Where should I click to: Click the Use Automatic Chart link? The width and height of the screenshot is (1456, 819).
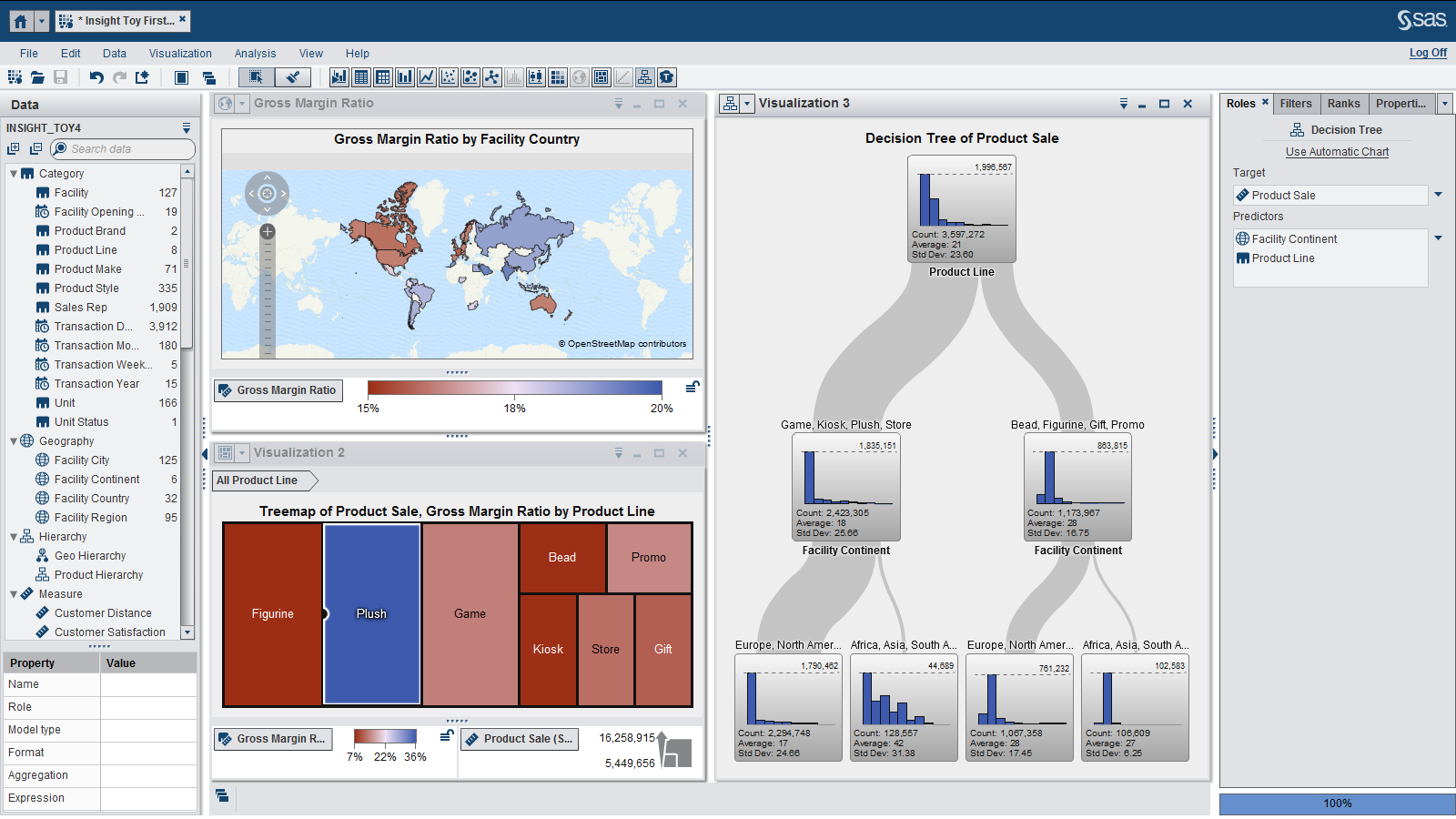pos(1337,152)
